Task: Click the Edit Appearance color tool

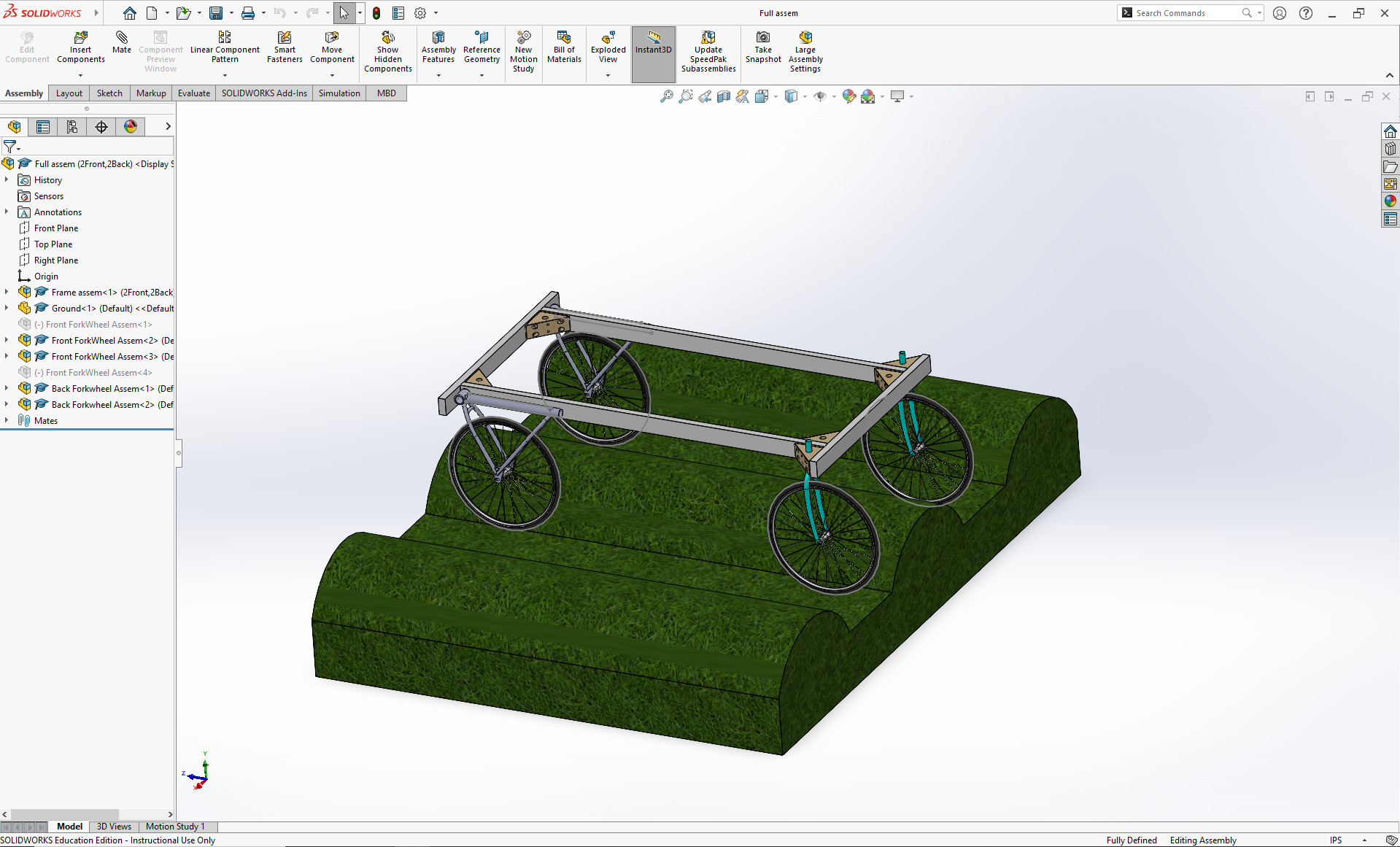Action: pos(848,96)
